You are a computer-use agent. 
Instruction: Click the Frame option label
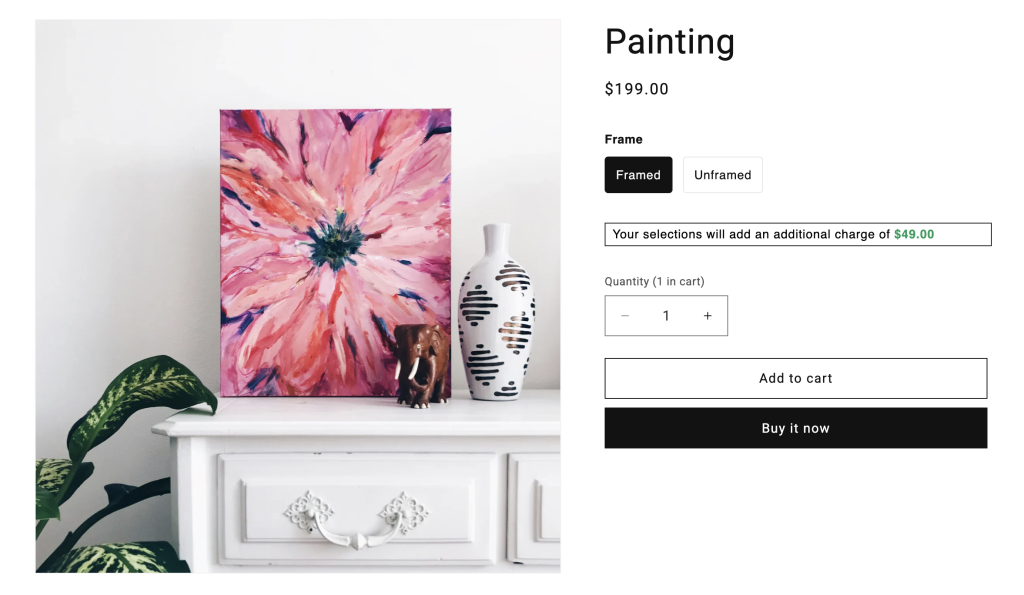623,139
